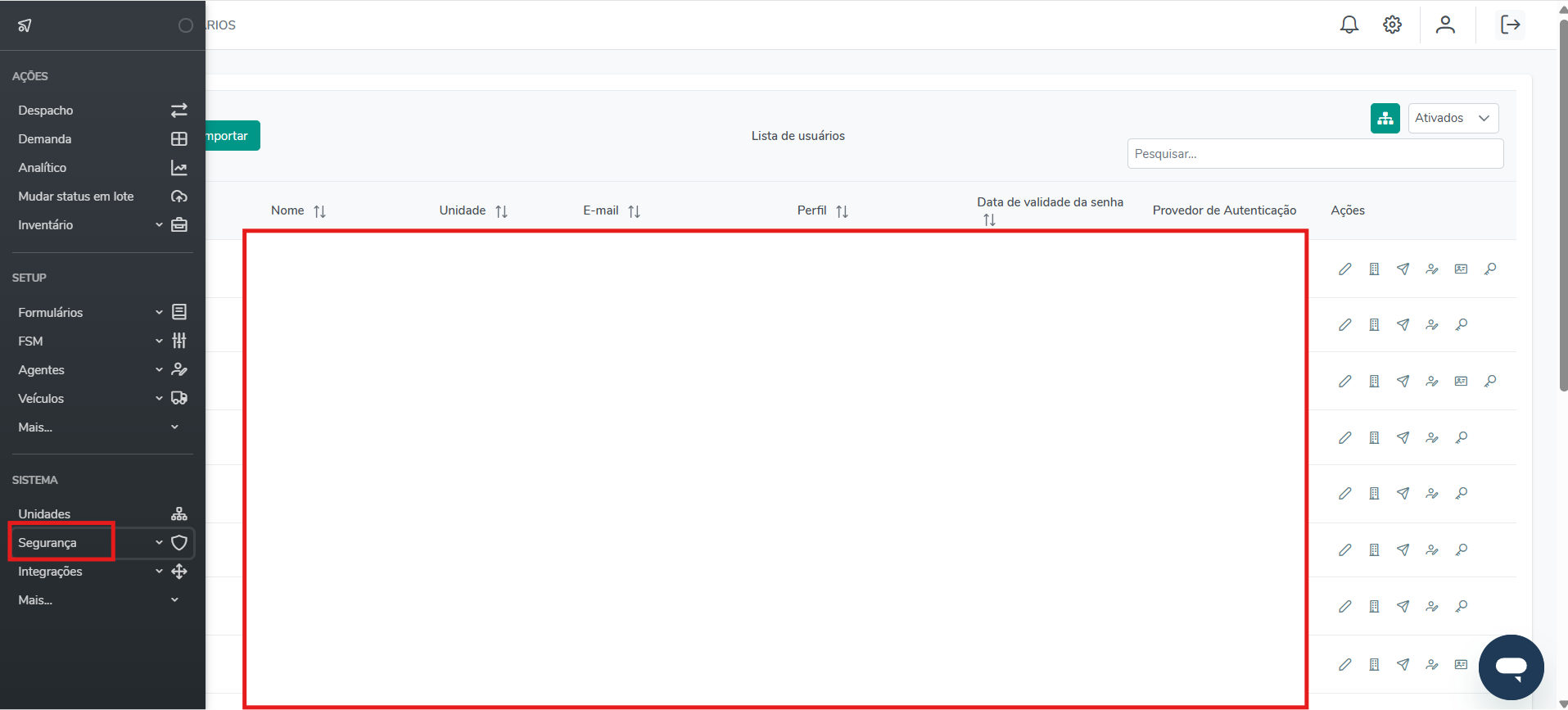
Task: Click the notifications bell icon
Action: pyautogui.click(x=1349, y=25)
